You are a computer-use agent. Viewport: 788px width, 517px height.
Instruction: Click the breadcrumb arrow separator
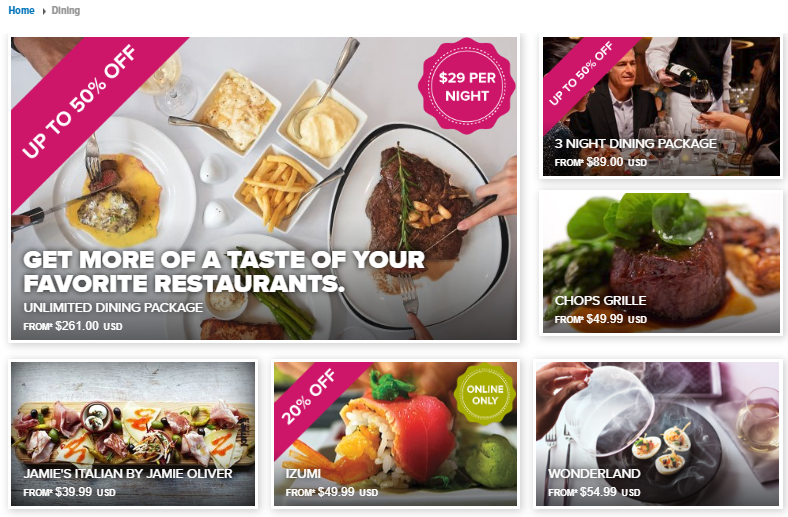pyautogui.click(x=44, y=11)
